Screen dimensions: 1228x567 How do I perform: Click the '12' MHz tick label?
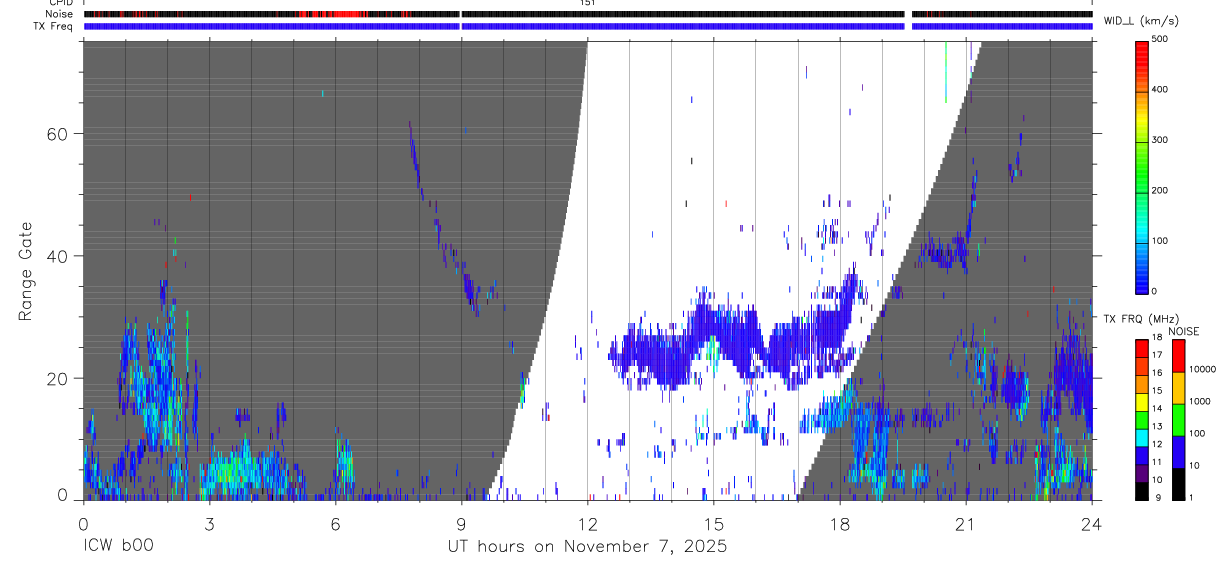(x=1157, y=445)
